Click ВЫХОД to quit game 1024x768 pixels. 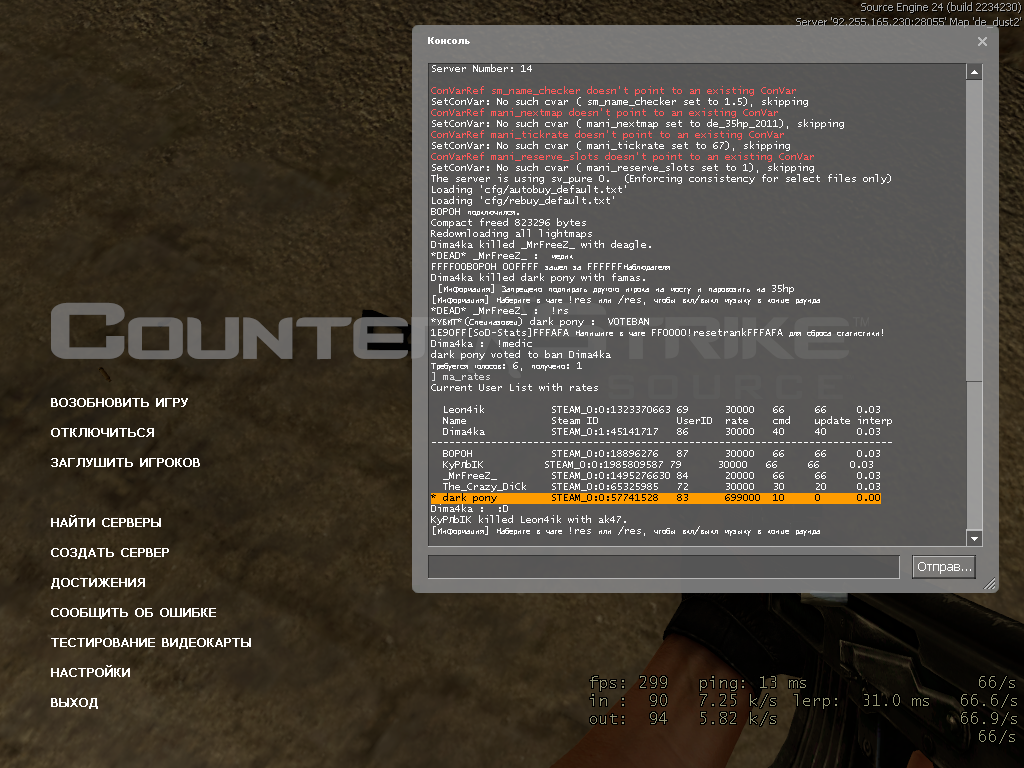pyautogui.click(x=74, y=703)
